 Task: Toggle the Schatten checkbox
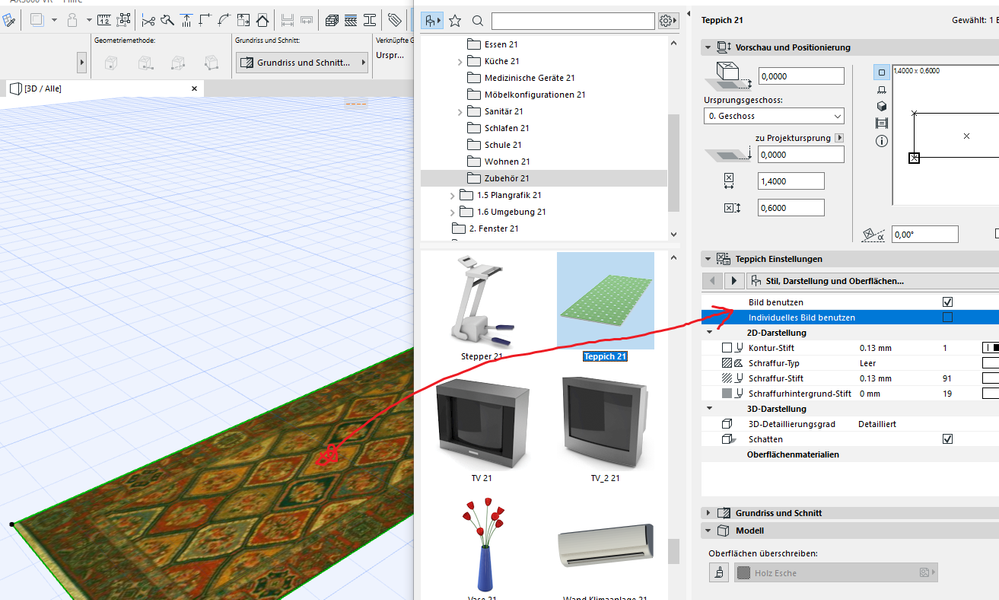coord(947,439)
